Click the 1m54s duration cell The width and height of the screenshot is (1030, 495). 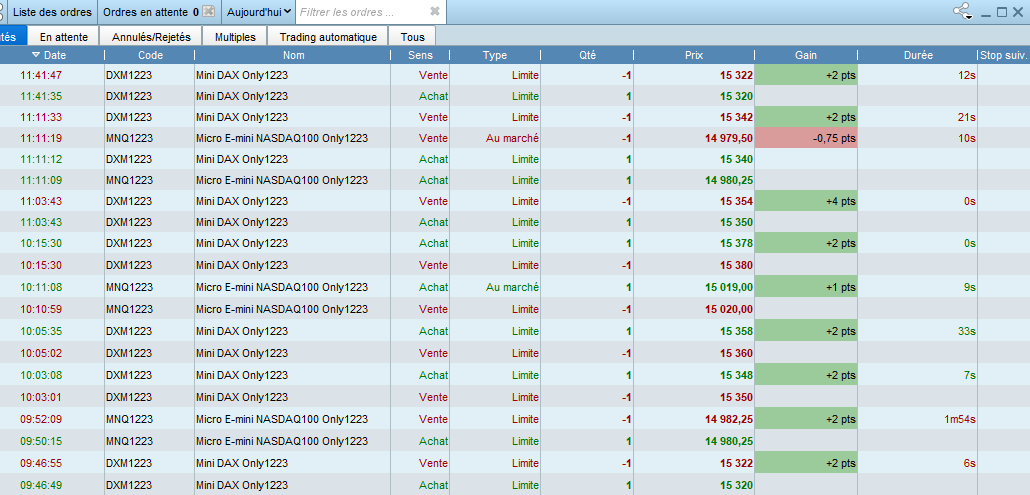(958, 419)
